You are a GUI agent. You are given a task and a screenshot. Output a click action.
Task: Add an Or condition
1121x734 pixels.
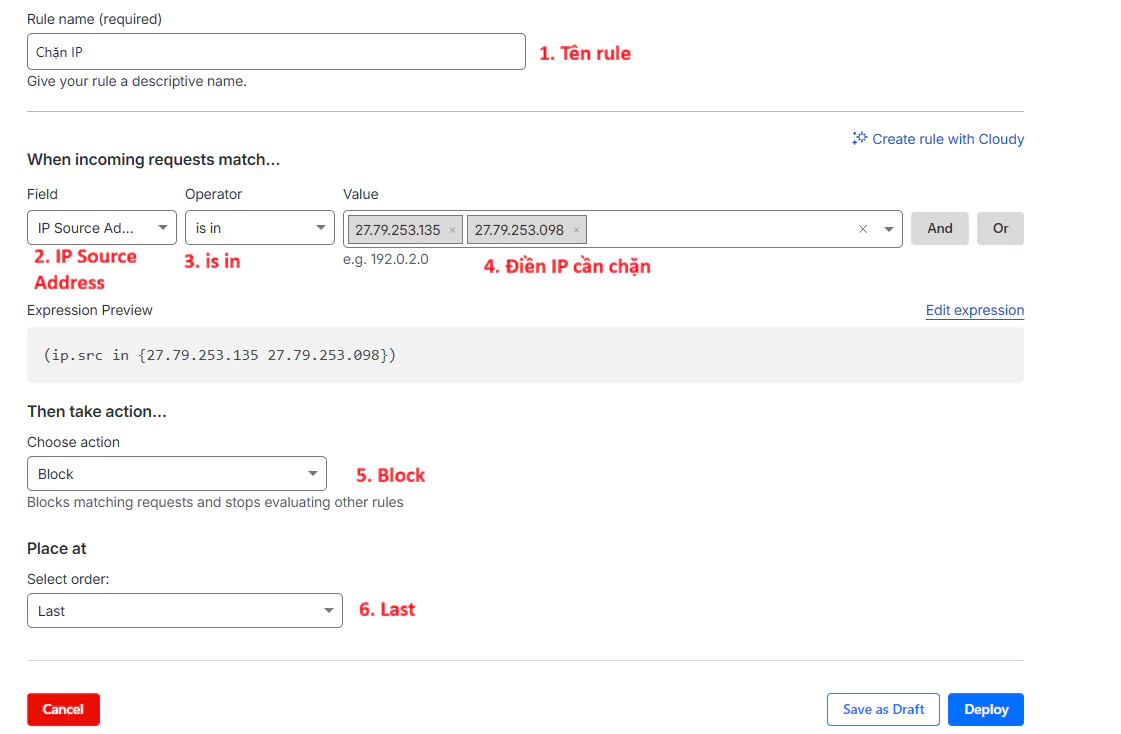click(x=1000, y=228)
